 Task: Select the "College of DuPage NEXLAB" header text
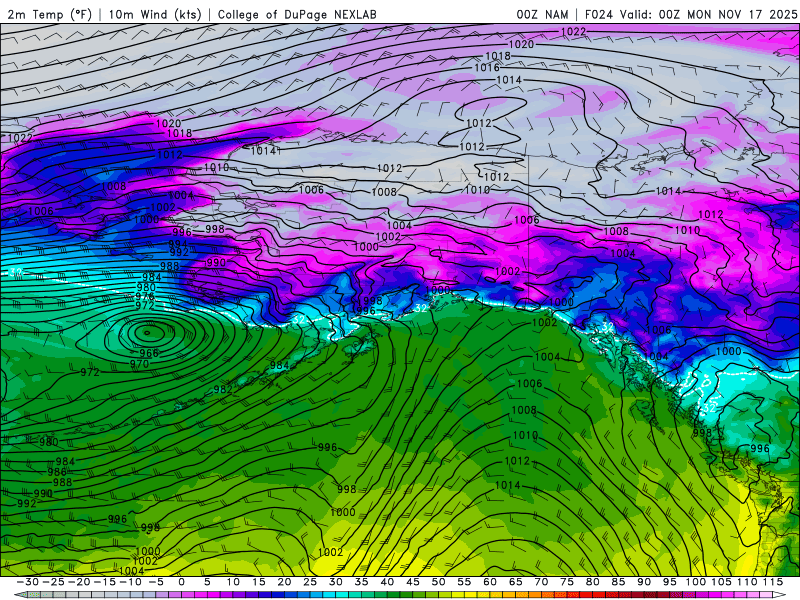pos(297,14)
